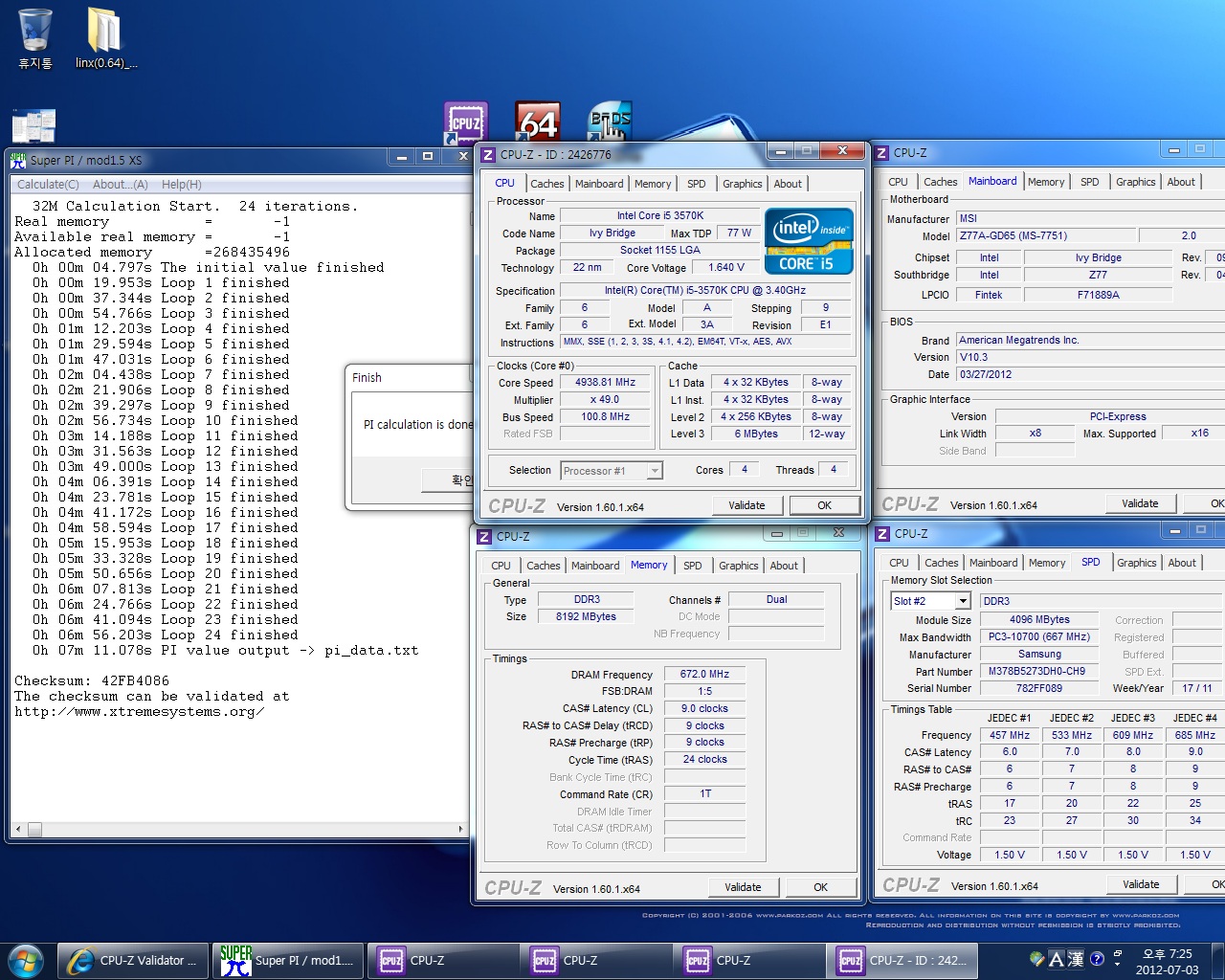Switch to Mainboard tab in the CPU-Z ID window
This screenshot has height=980, width=1225.
[599, 184]
